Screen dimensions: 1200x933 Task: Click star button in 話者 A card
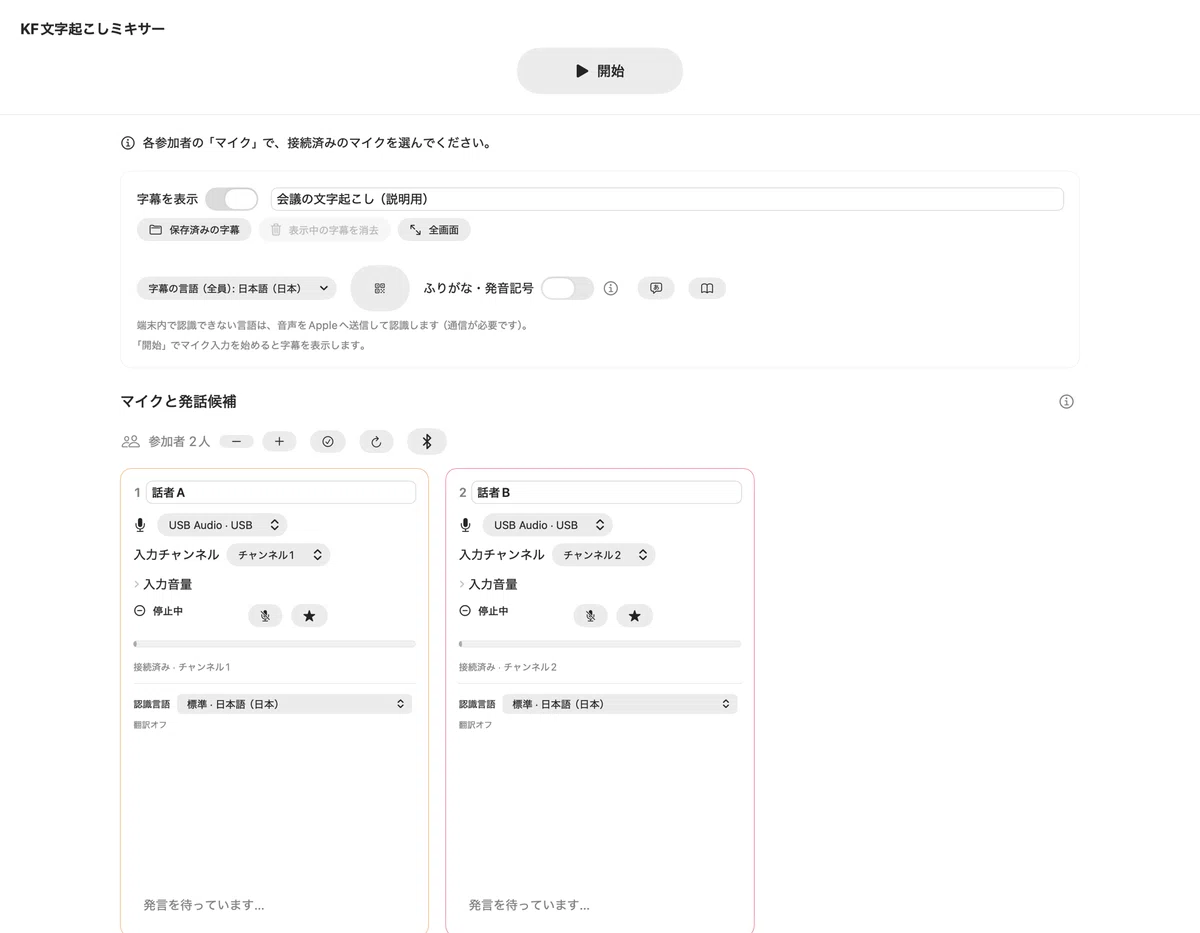click(309, 616)
